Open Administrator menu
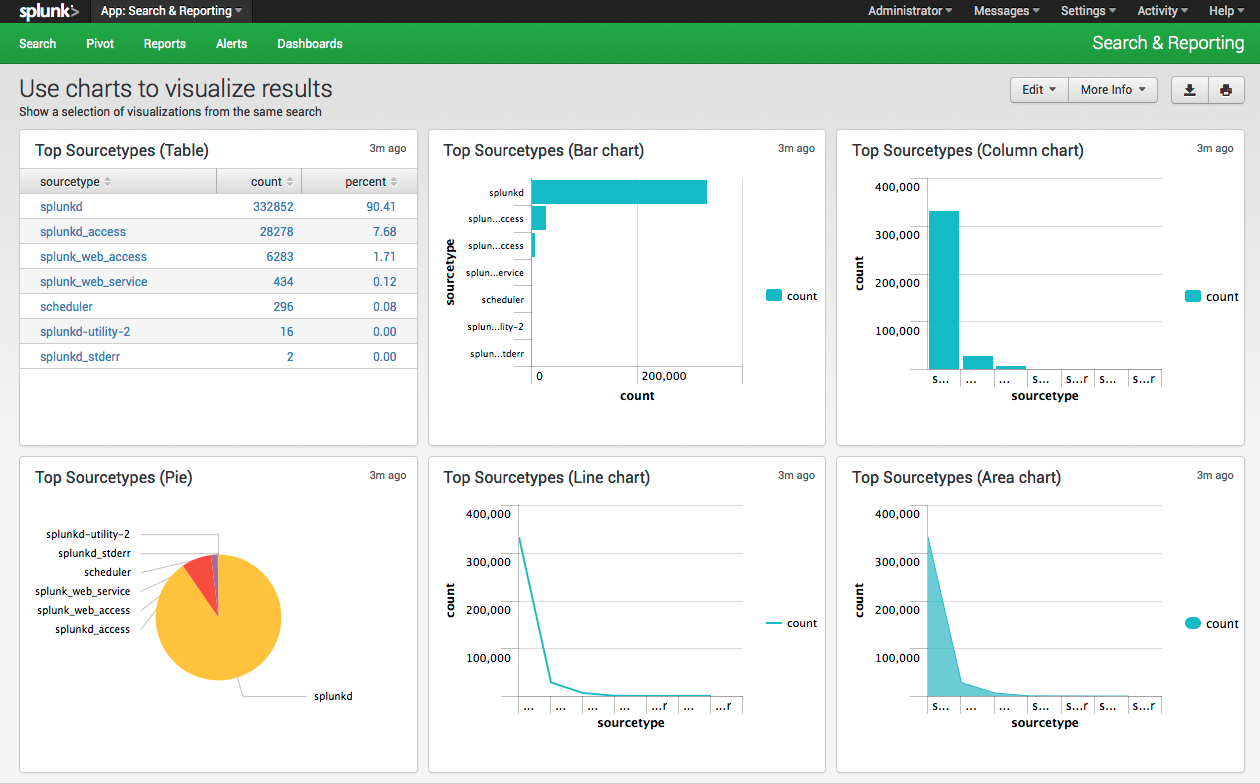The width and height of the screenshot is (1260, 784). 910,11
